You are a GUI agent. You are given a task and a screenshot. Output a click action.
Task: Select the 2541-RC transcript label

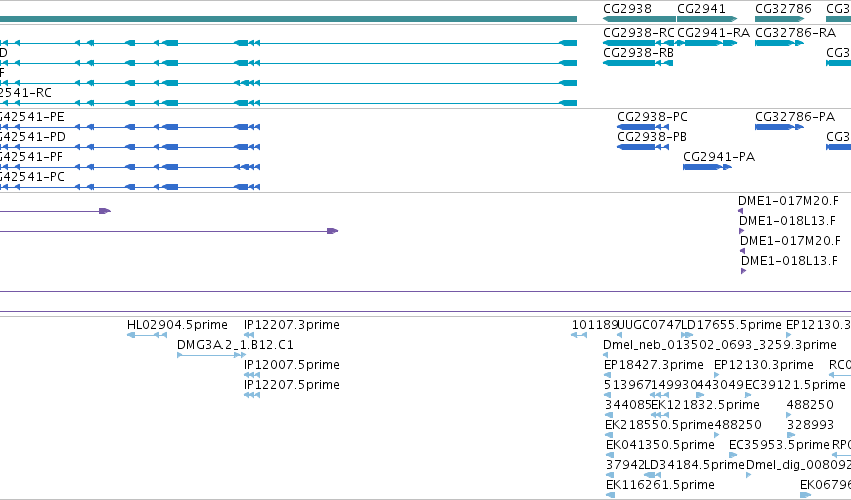point(26,93)
